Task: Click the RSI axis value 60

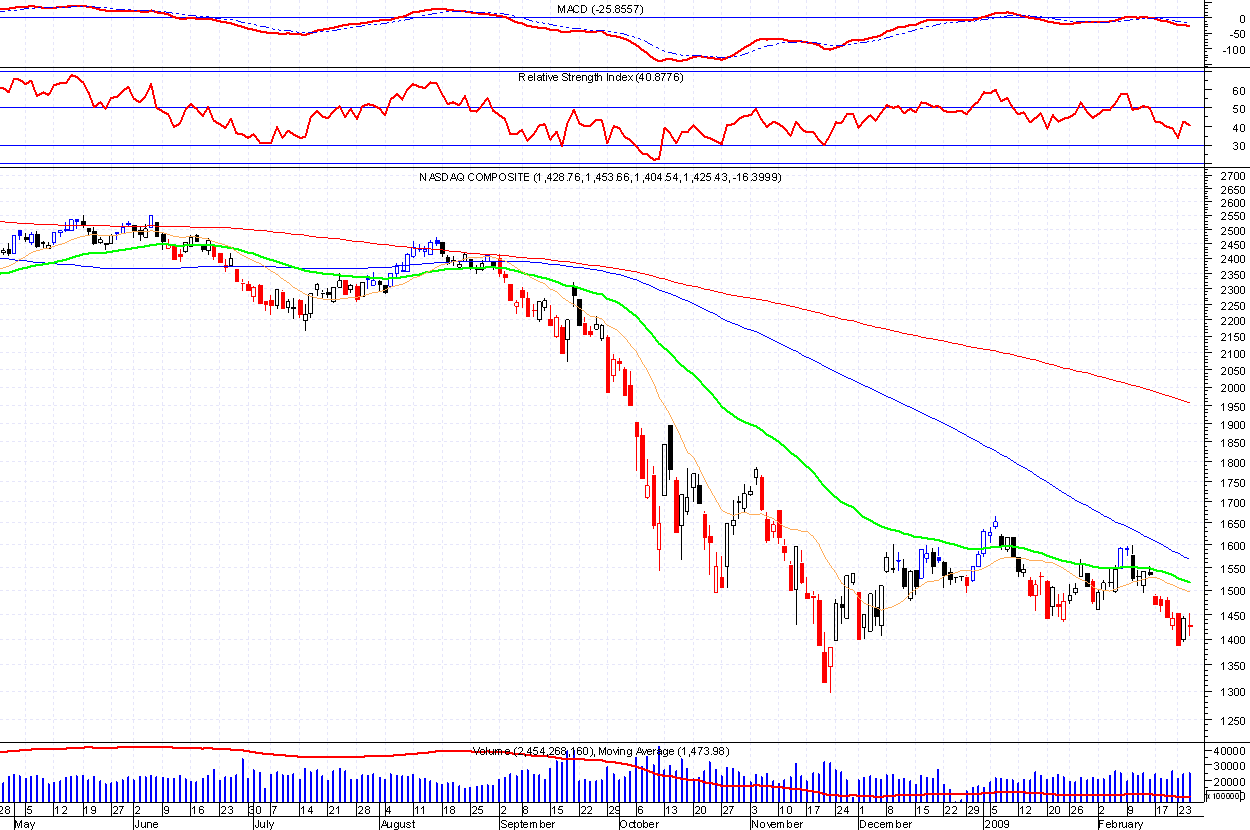Action: (x=1238, y=90)
